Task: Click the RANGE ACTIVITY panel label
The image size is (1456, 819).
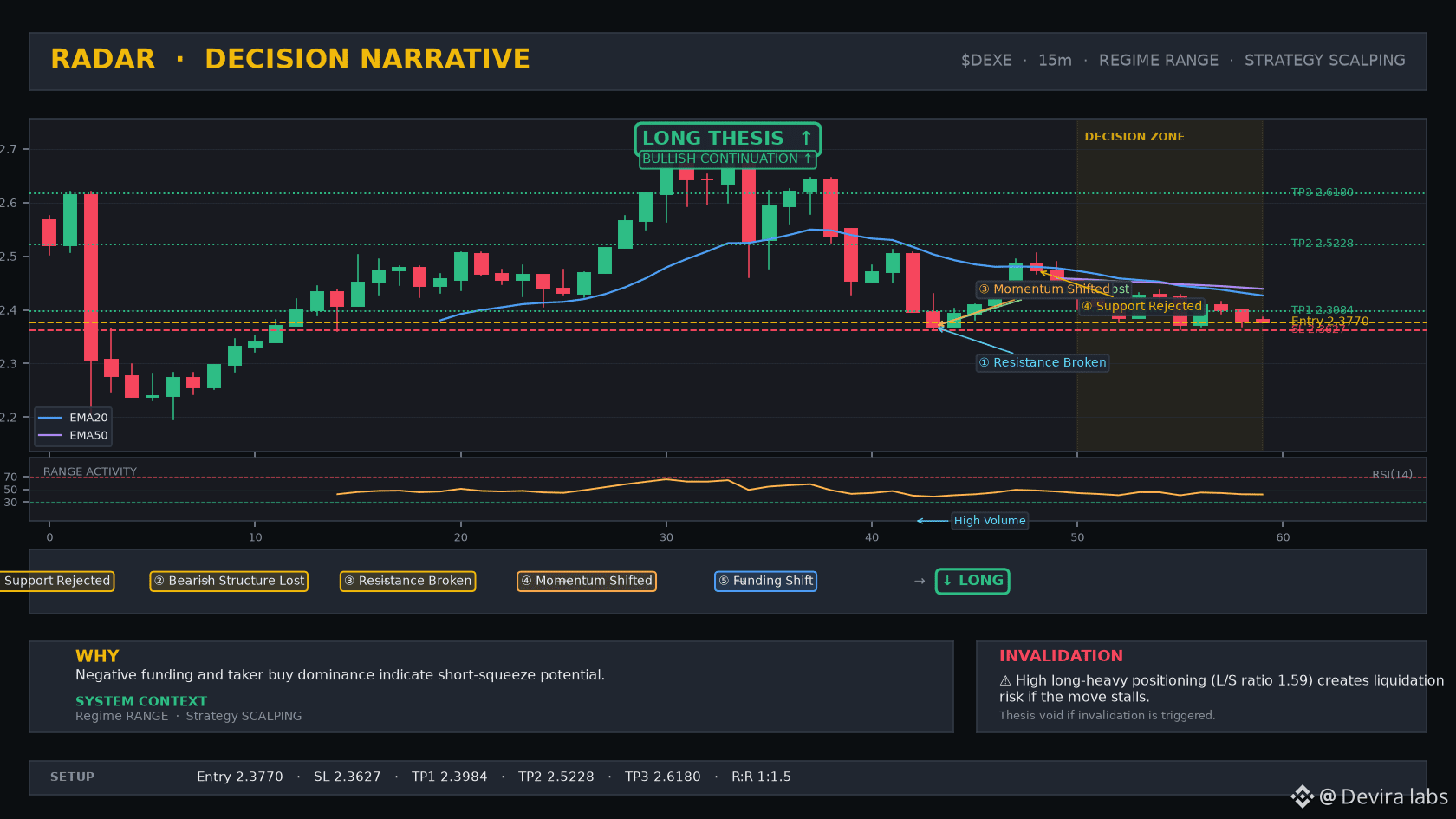Action: 90,472
